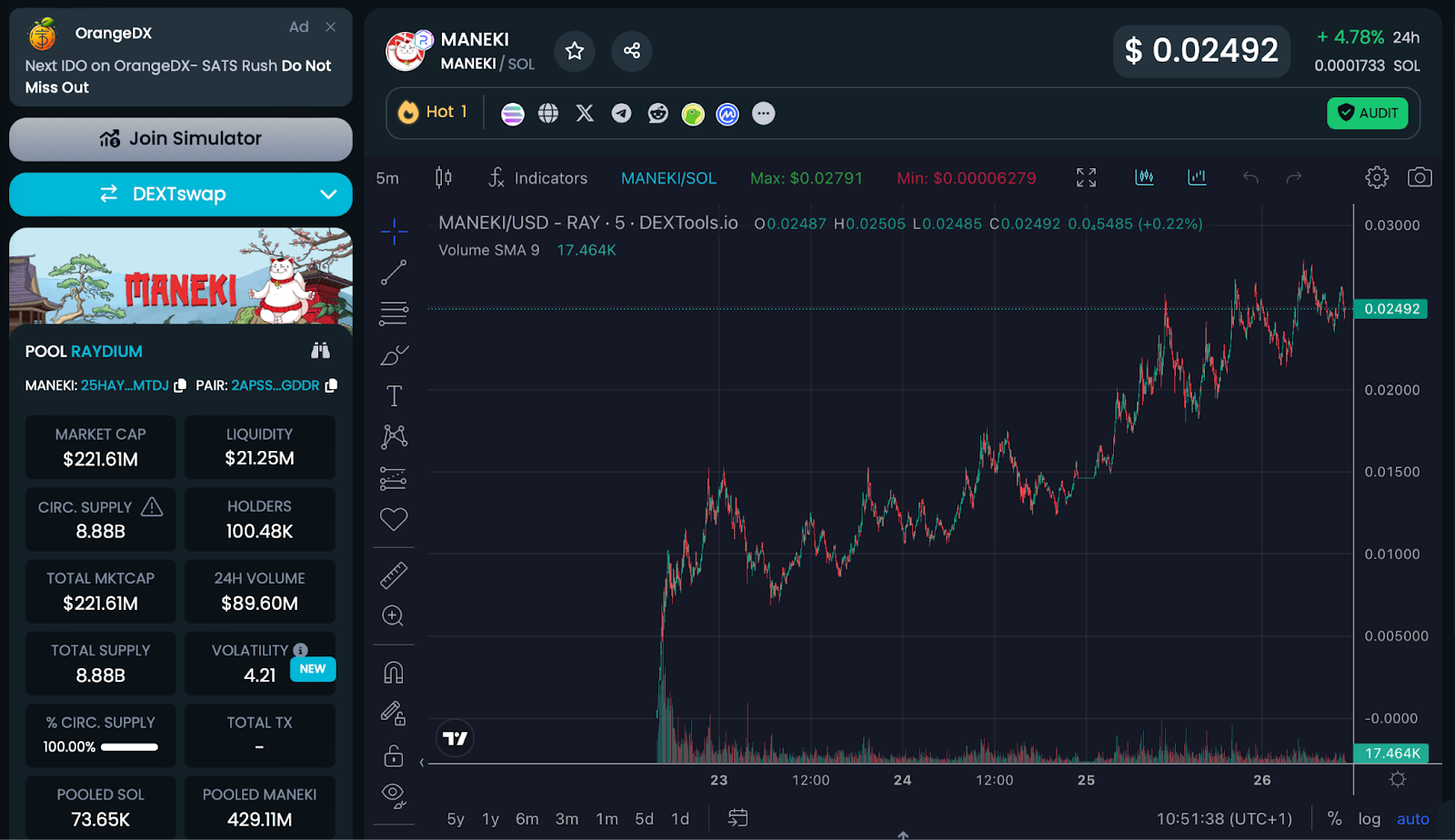
Task: Click the % CIRC. SUPPLY progress bar
Action: click(x=129, y=747)
